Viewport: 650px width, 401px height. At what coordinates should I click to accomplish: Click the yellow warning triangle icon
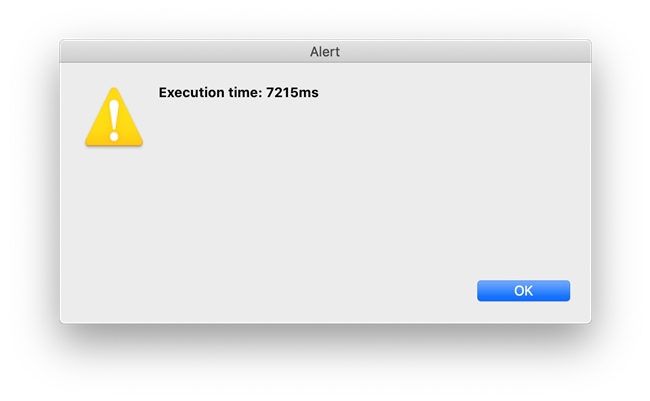point(114,119)
